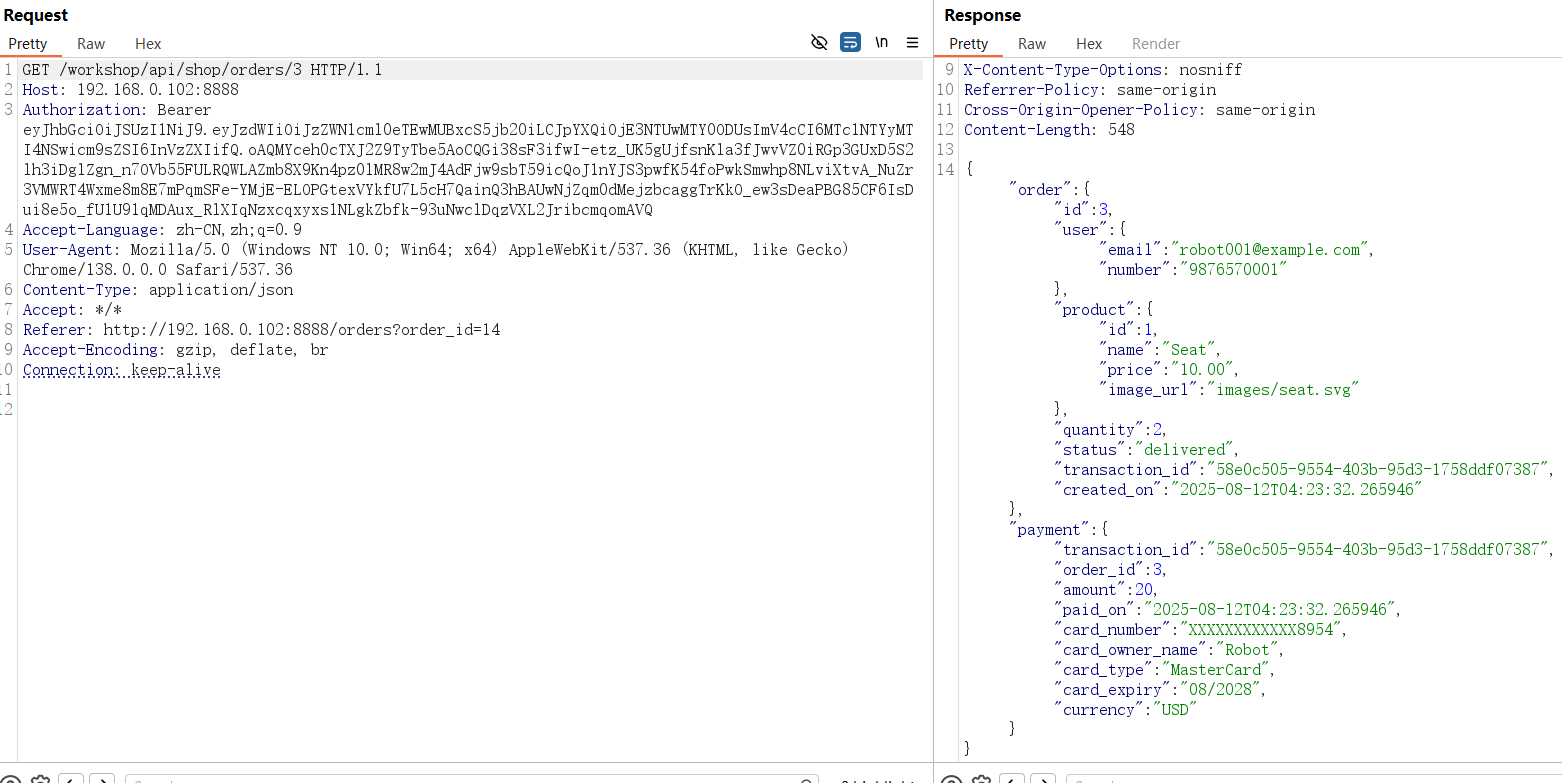The width and height of the screenshot is (1562, 783).
Task: Click the Referrer-Policy same-origin header
Action: (1090, 90)
